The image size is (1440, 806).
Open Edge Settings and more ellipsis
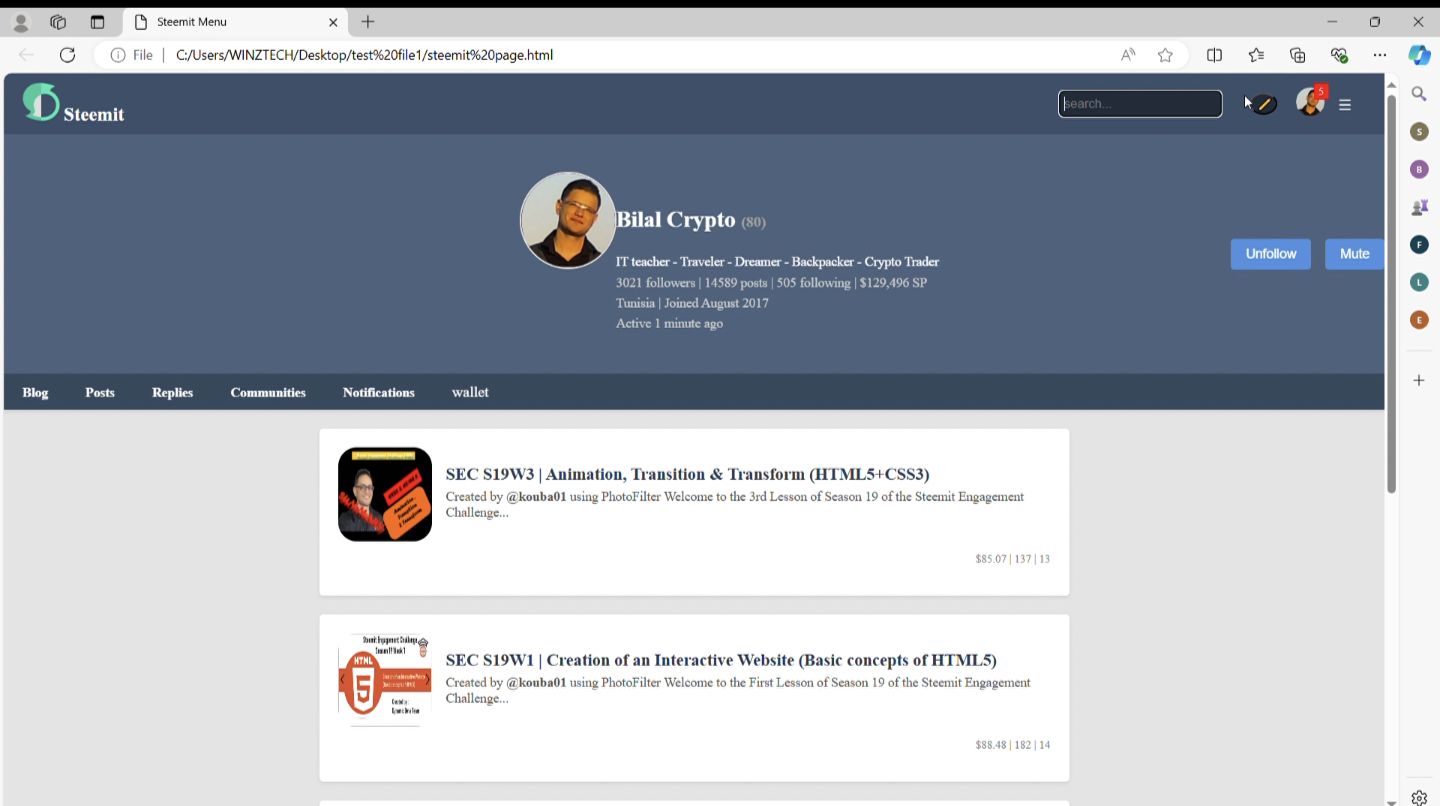pyautogui.click(x=1380, y=55)
